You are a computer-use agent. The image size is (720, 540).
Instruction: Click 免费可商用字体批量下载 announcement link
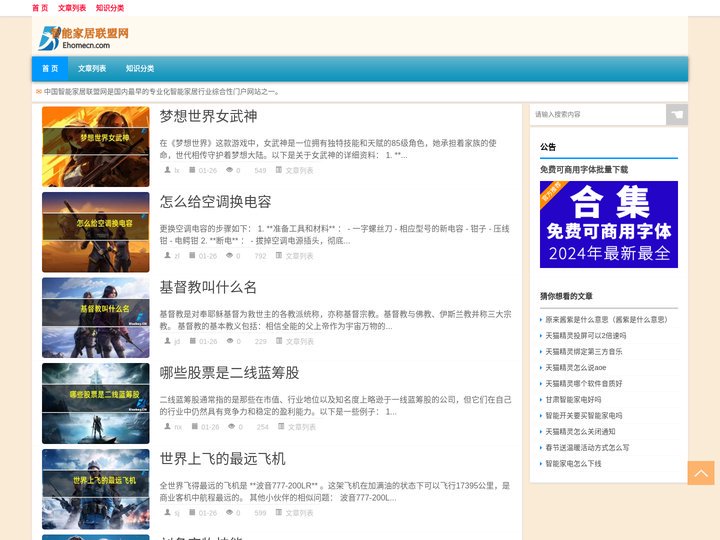click(x=584, y=169)
